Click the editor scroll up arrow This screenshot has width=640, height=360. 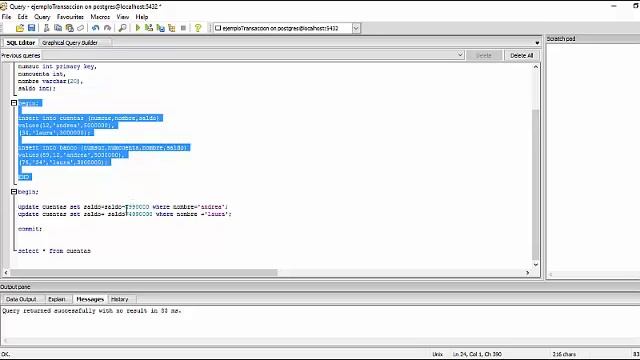(x=536, y=67)
